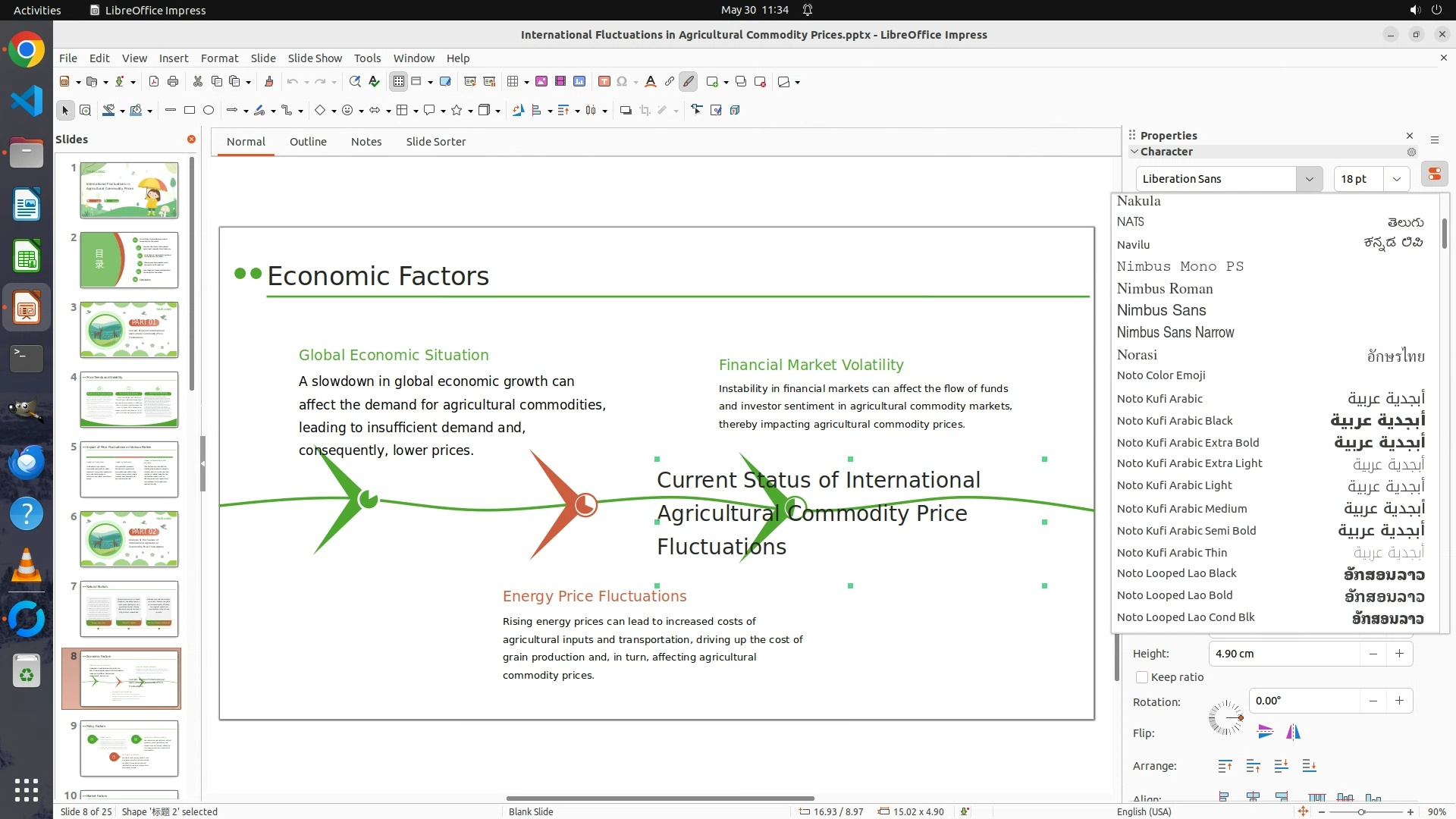The image size is (1456, 819).
Task: Insert a table using the toolbar icon
Action: pyautogui.click(x=513, y=82)
